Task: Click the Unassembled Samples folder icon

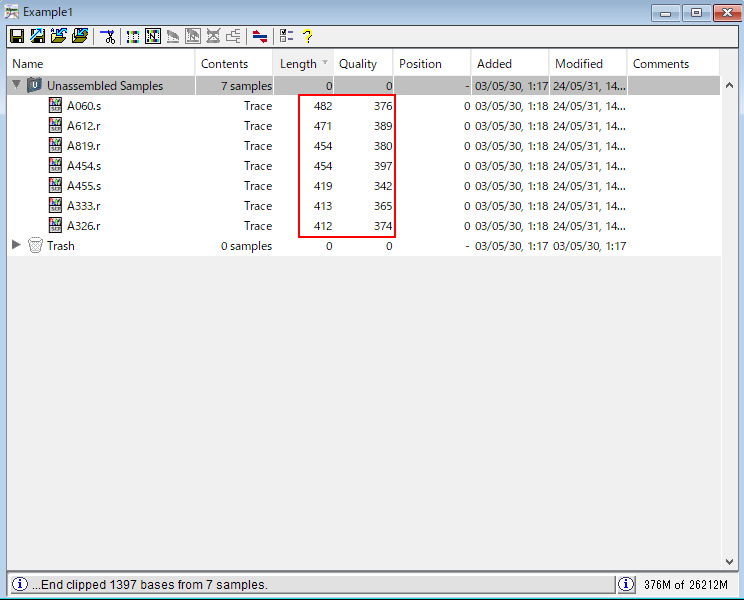Action: coord(35,85)
